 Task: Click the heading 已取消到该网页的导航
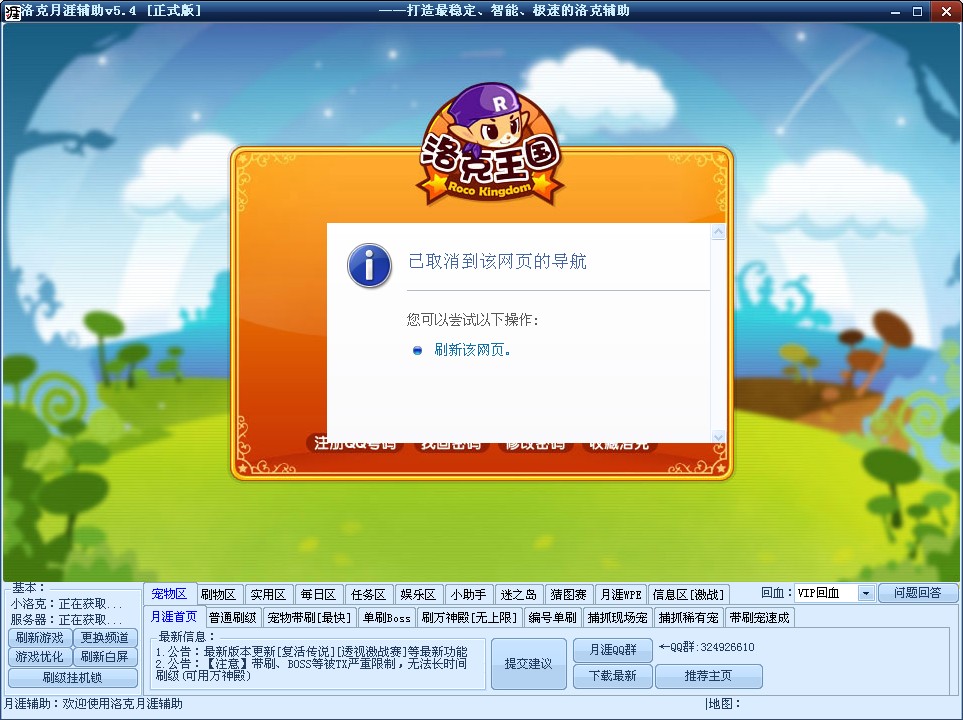click(x=497, y=262)
